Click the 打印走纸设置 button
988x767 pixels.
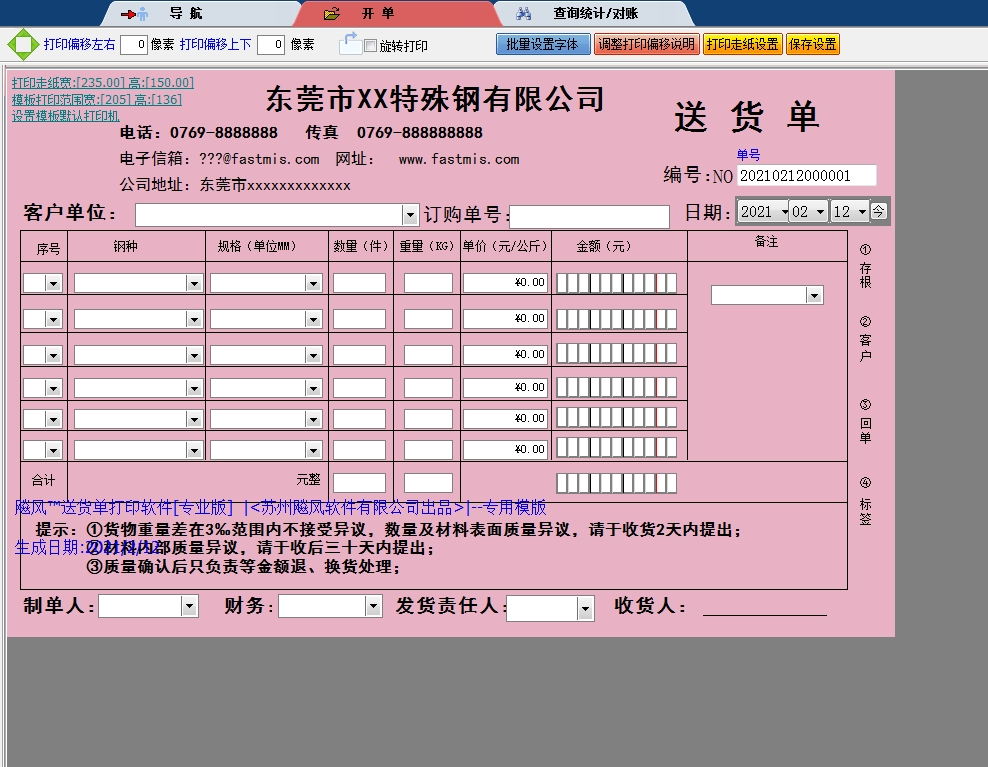[x=742, y=45]
